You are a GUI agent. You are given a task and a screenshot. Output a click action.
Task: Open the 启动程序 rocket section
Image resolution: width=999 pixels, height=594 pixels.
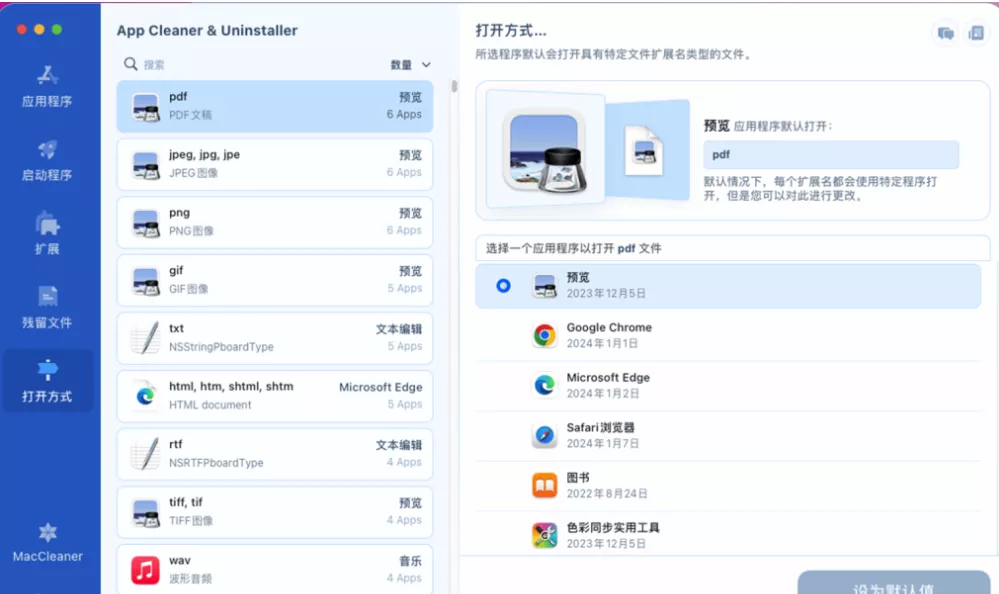click(x=47, y=161)
